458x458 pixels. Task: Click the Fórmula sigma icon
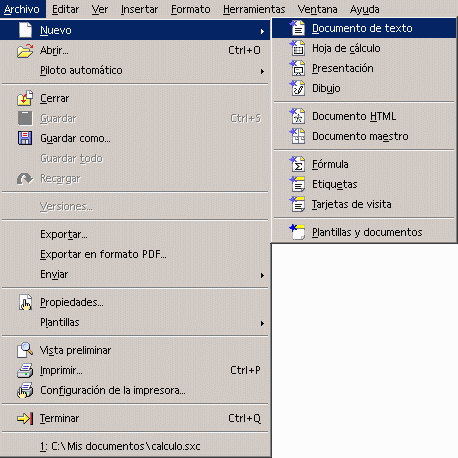[x=297, y=164]
